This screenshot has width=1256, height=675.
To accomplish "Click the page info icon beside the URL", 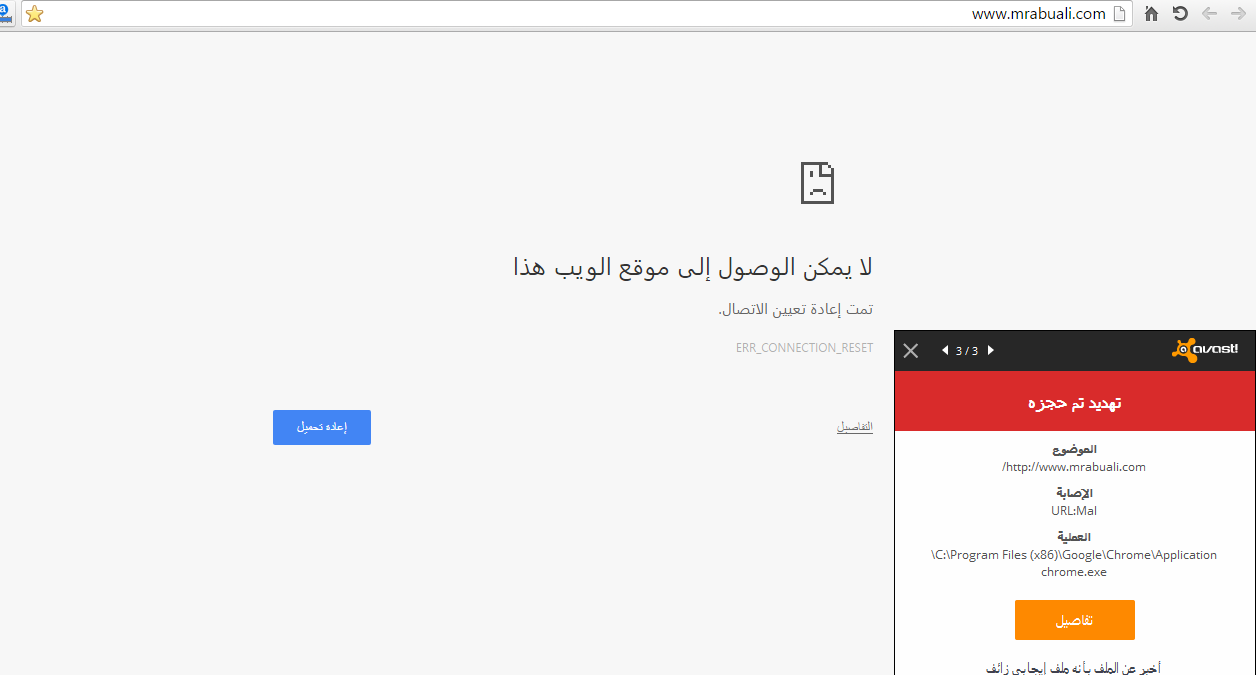I will pos(1120,14).
